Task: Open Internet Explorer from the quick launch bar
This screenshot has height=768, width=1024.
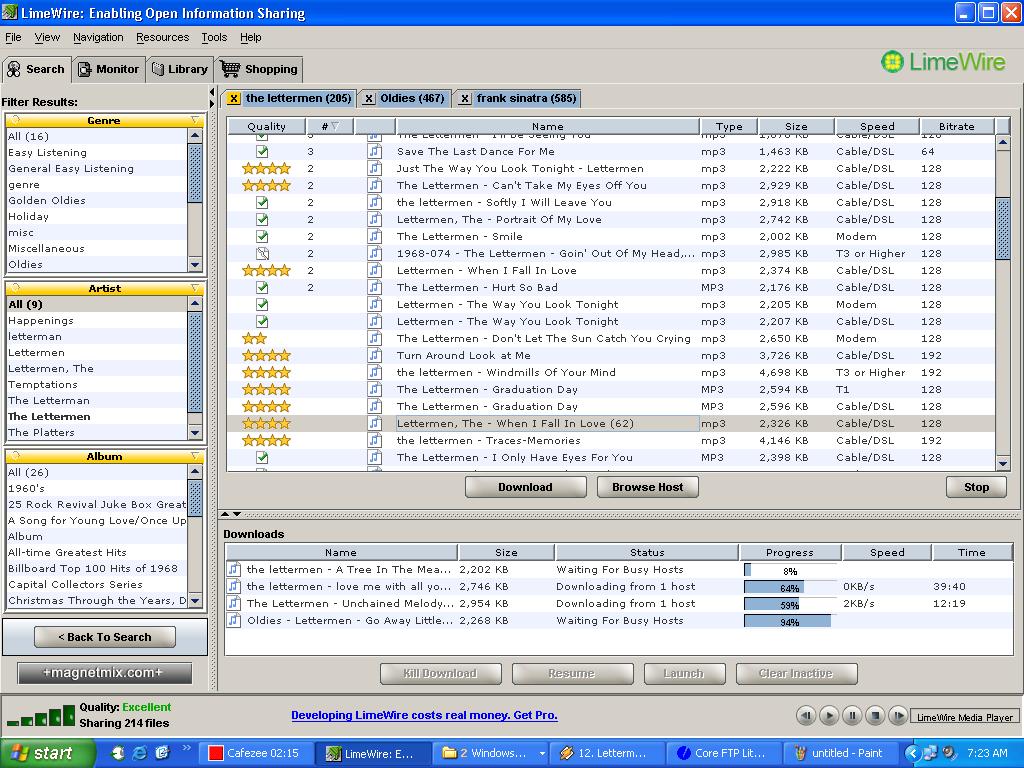Action: [140, 753]
